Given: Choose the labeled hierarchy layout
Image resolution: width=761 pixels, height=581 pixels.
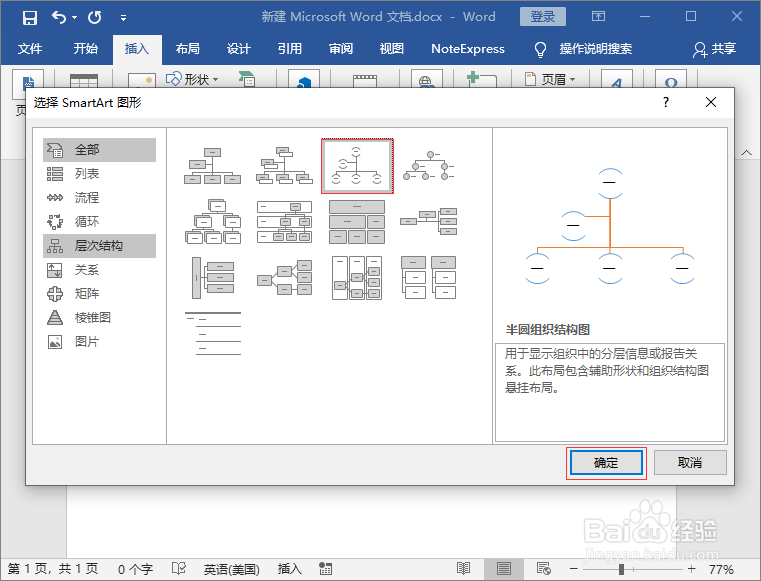Looking at the screenshot, I should 284,221.
